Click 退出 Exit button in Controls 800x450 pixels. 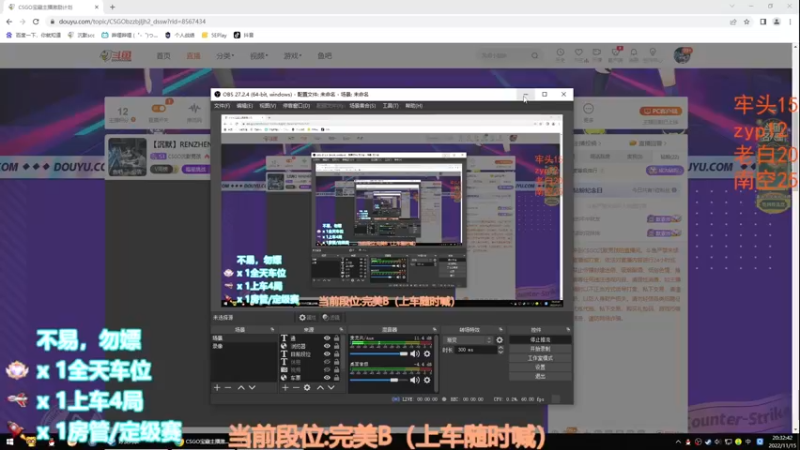(540, 377)
